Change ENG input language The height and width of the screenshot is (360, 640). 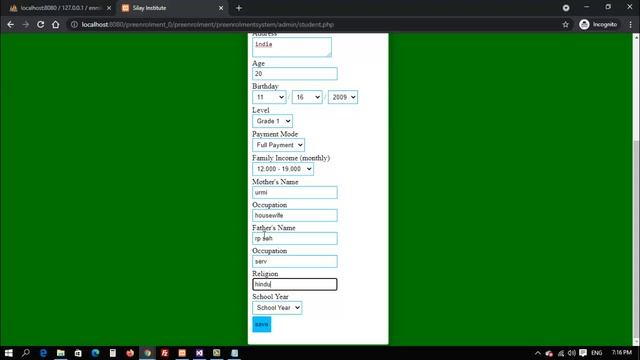tap(596, 353)
